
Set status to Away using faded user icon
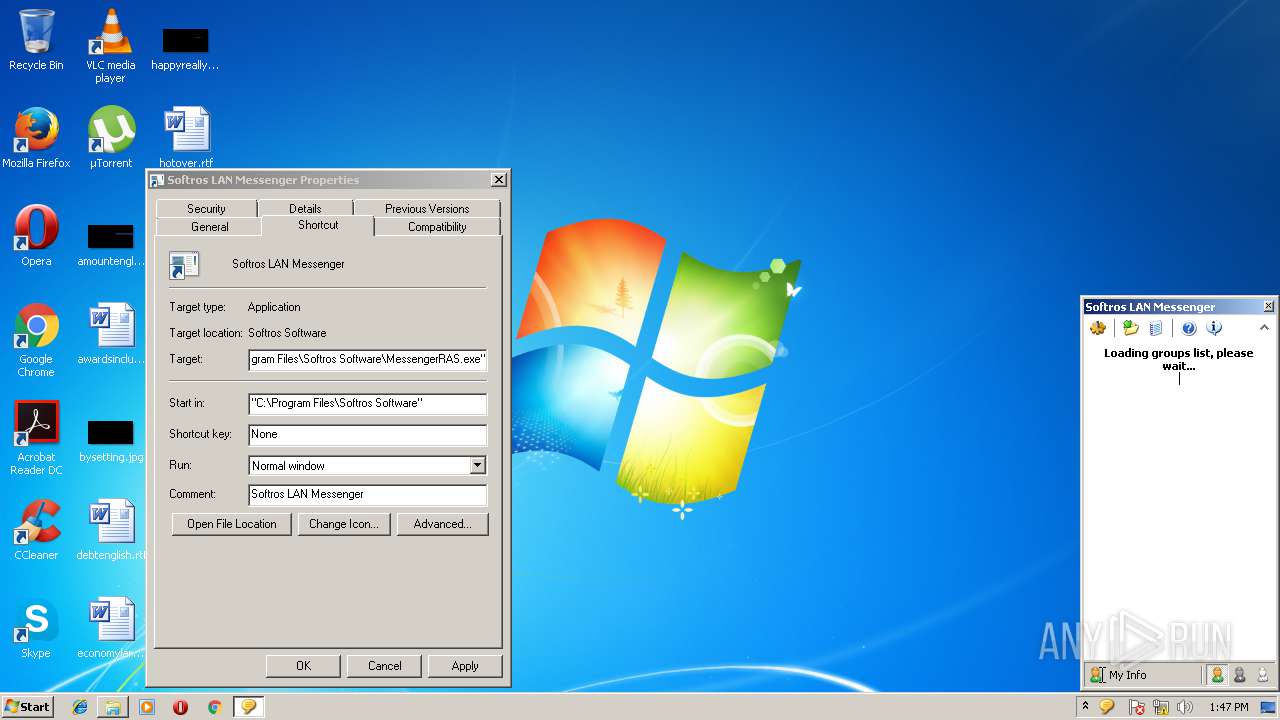pyautogui.click(x=1263, y=675)
